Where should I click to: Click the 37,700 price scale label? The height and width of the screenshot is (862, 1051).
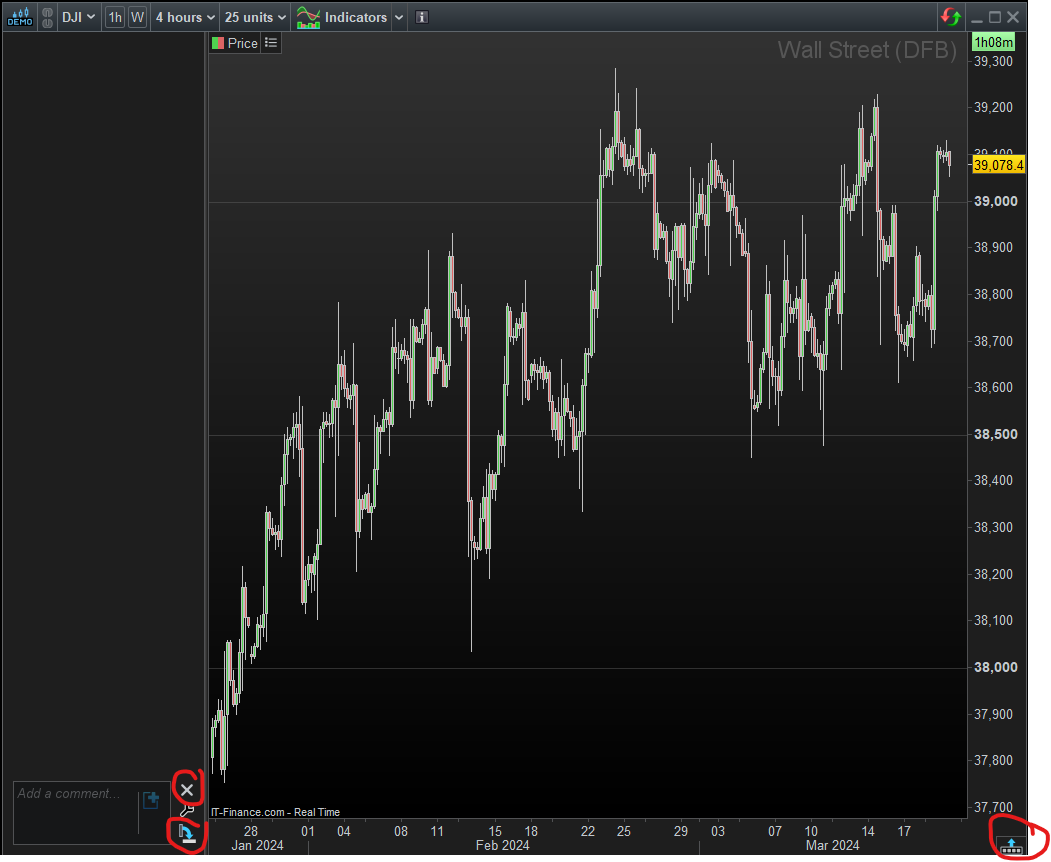993,807
